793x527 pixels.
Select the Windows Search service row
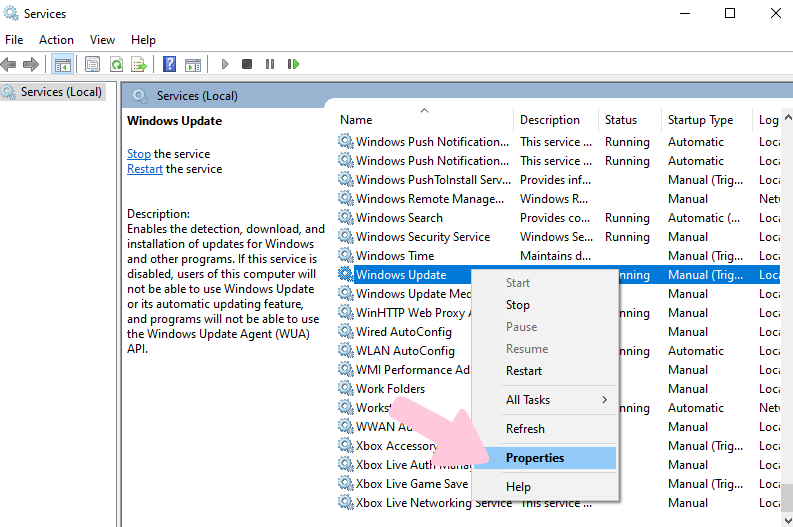[x=399, y=218]
